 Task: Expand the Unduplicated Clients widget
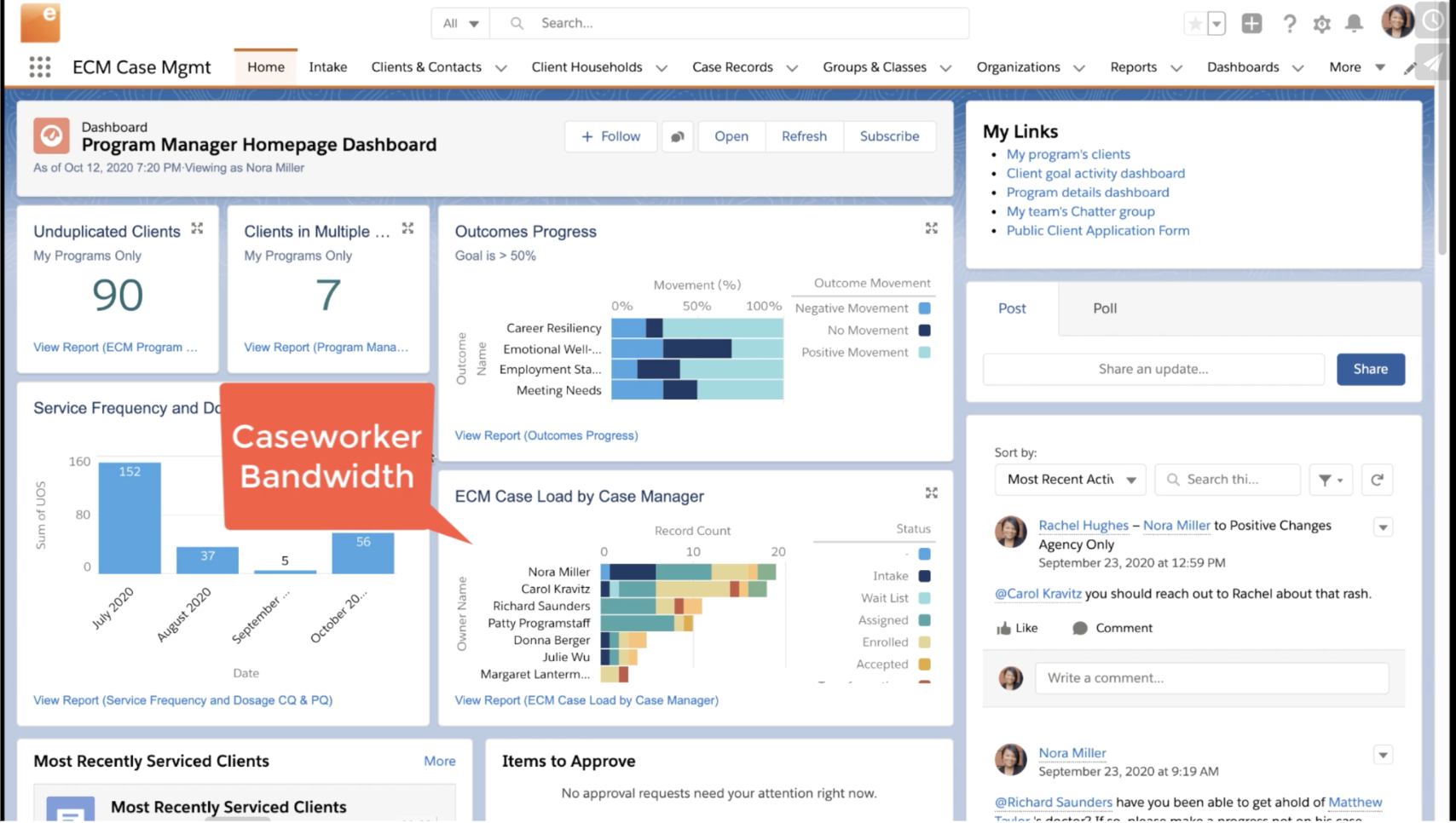tap(197, 228)
